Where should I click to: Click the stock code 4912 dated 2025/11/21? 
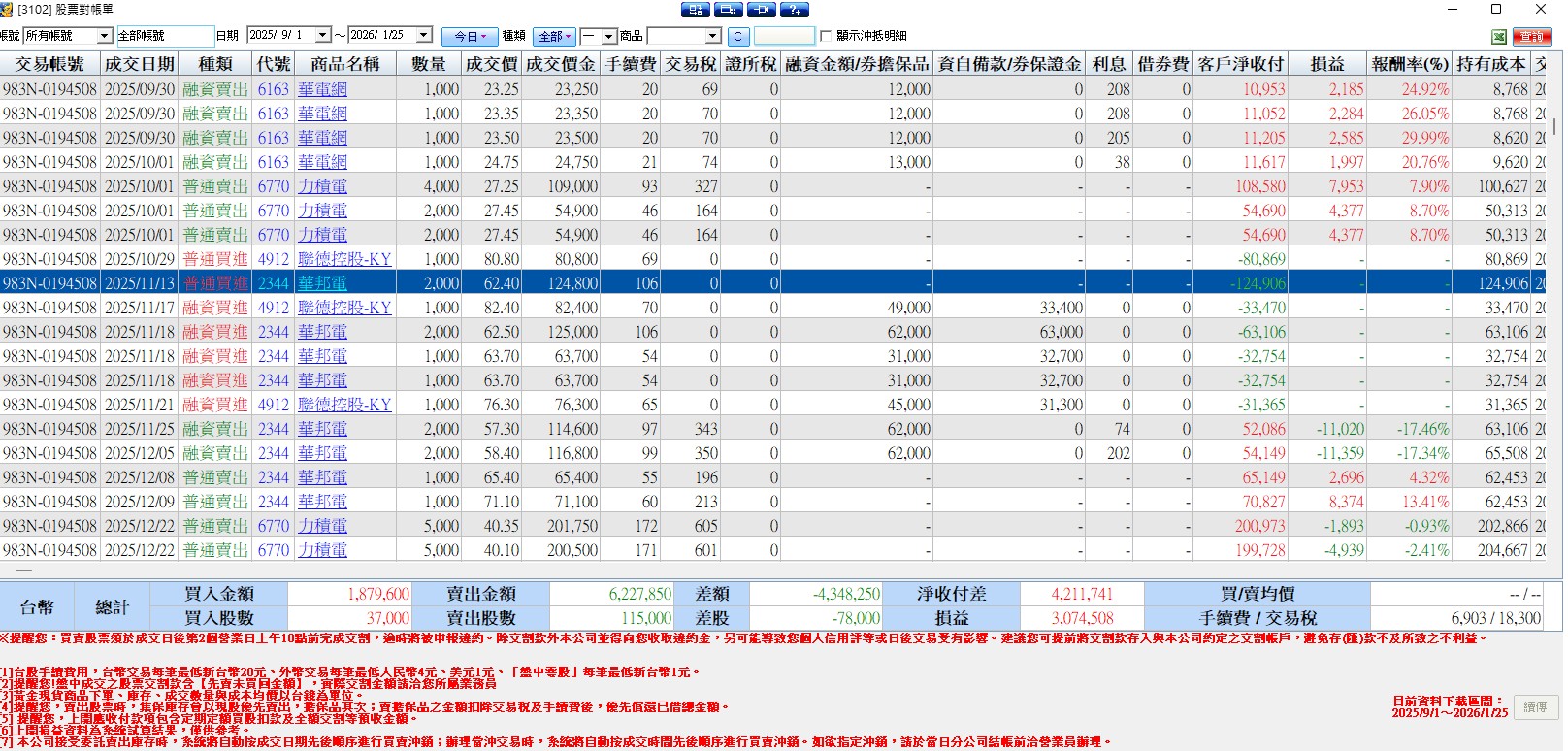point(274,405)
